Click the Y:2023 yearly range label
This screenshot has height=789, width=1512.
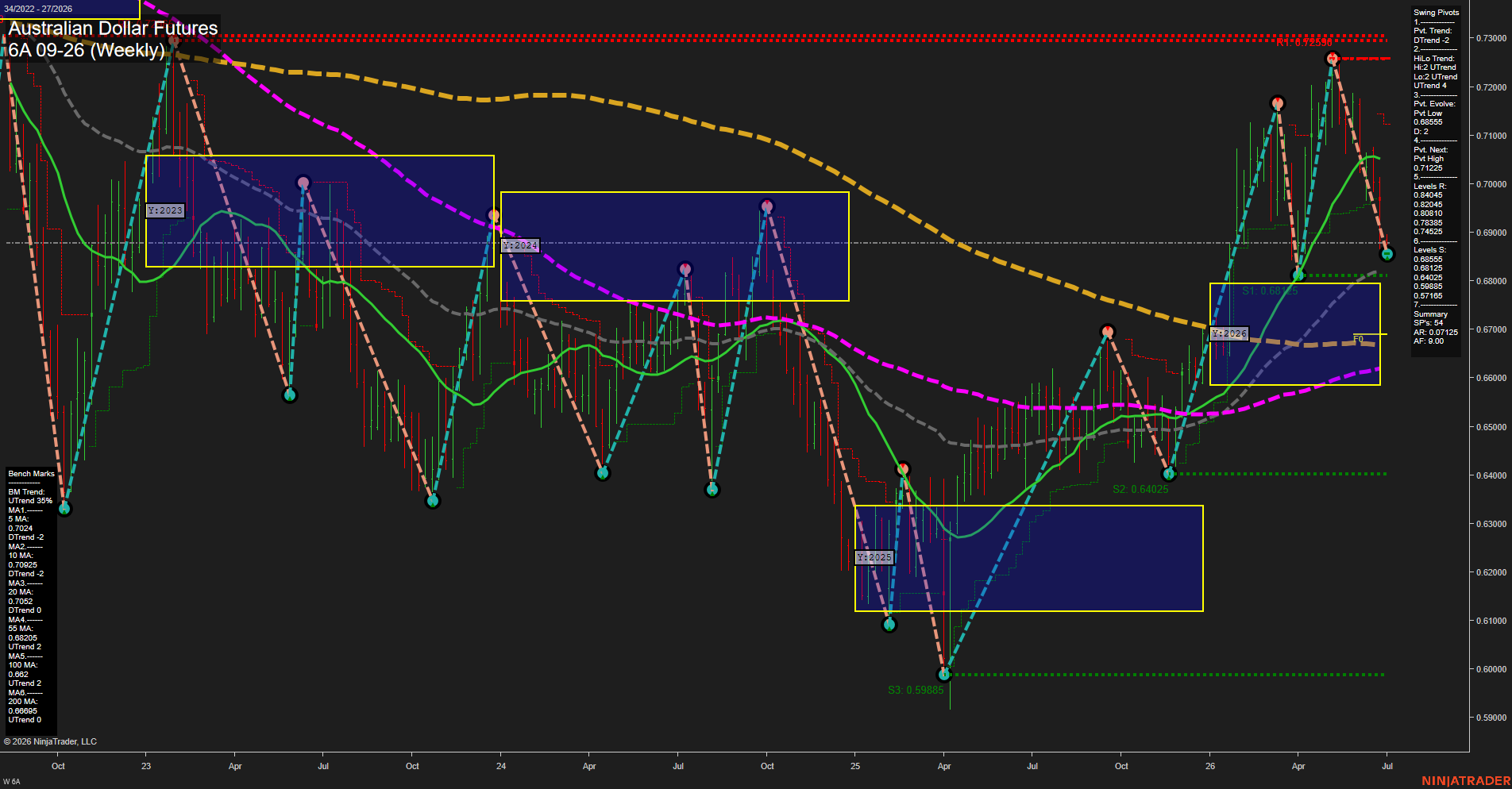pyautogui.click(x=165, y=210)
